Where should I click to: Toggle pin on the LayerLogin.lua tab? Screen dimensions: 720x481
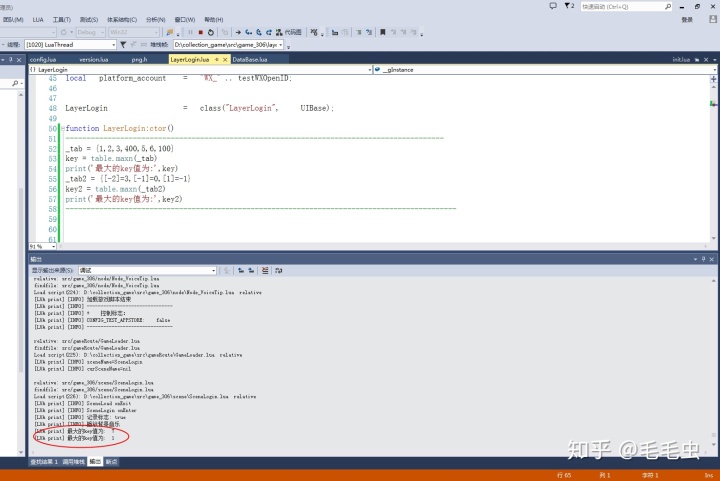[x=217, y=60]
